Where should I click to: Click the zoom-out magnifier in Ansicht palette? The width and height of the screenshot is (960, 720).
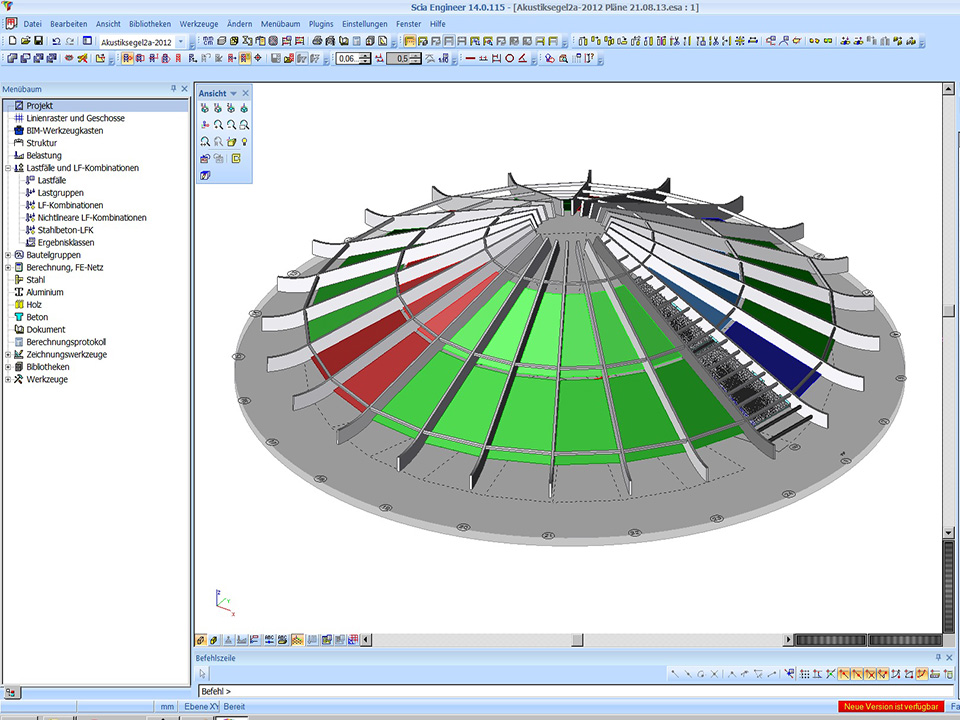[x=231, y=125]
